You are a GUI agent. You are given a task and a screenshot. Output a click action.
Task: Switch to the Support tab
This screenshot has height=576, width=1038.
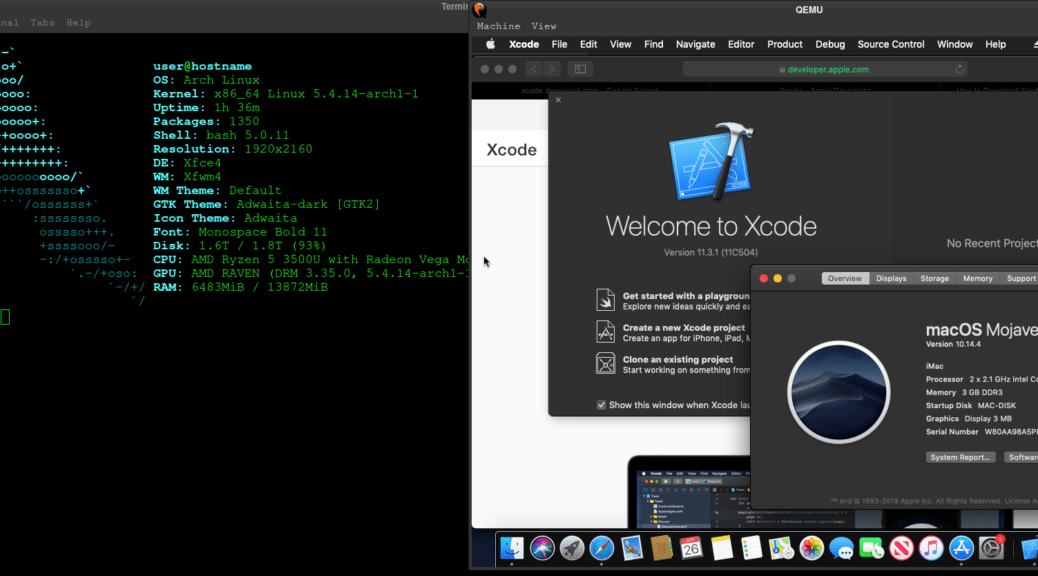1020,278
